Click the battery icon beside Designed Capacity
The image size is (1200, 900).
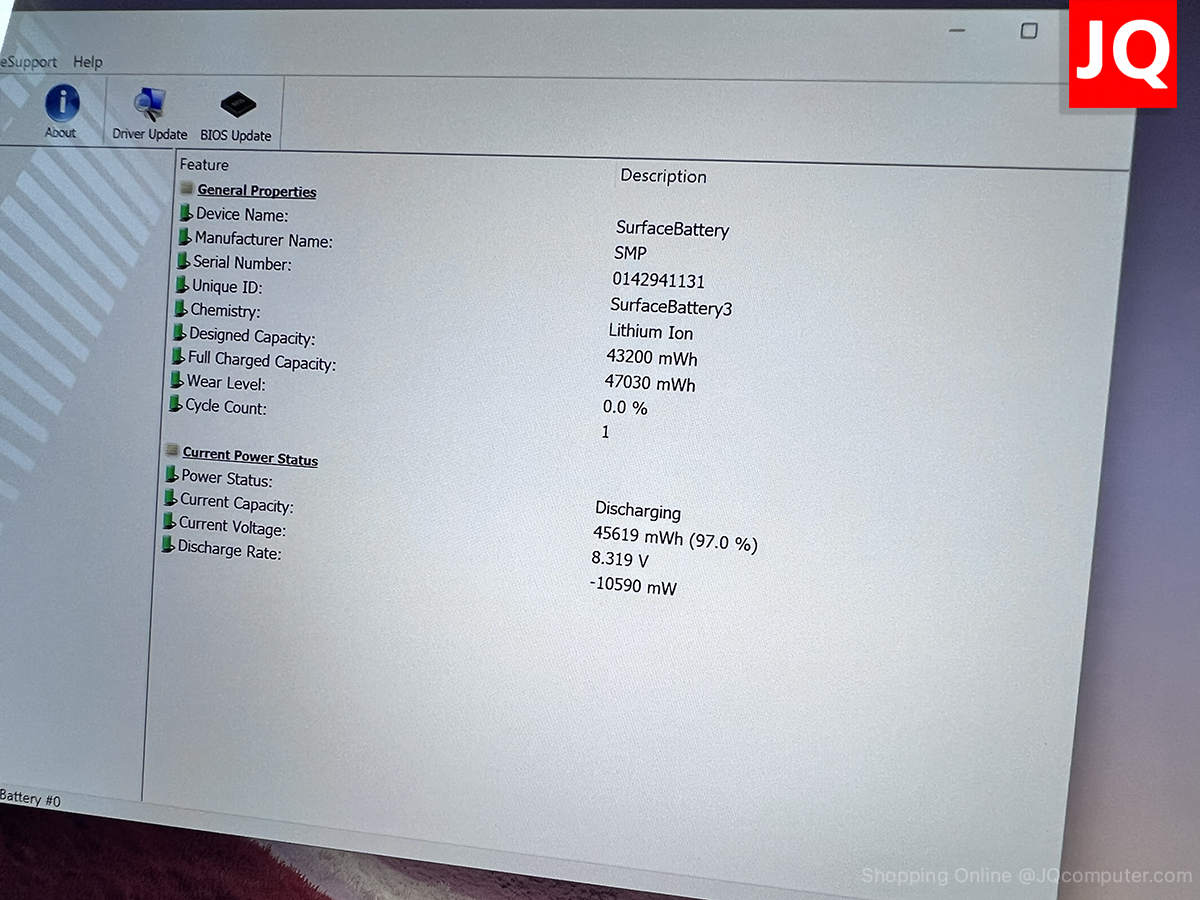click(180, 333)
